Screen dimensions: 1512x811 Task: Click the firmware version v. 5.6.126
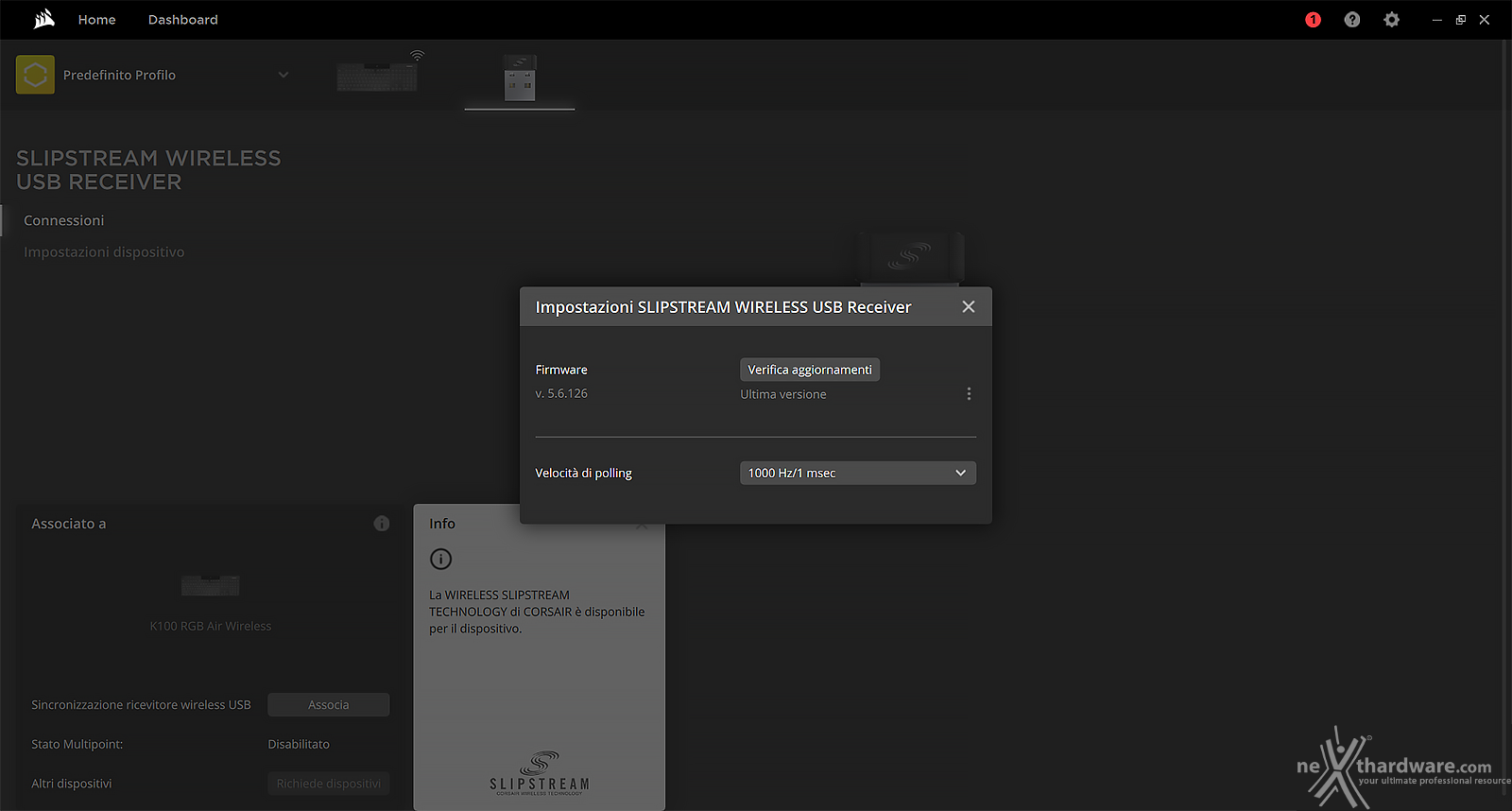pos(561,394)
